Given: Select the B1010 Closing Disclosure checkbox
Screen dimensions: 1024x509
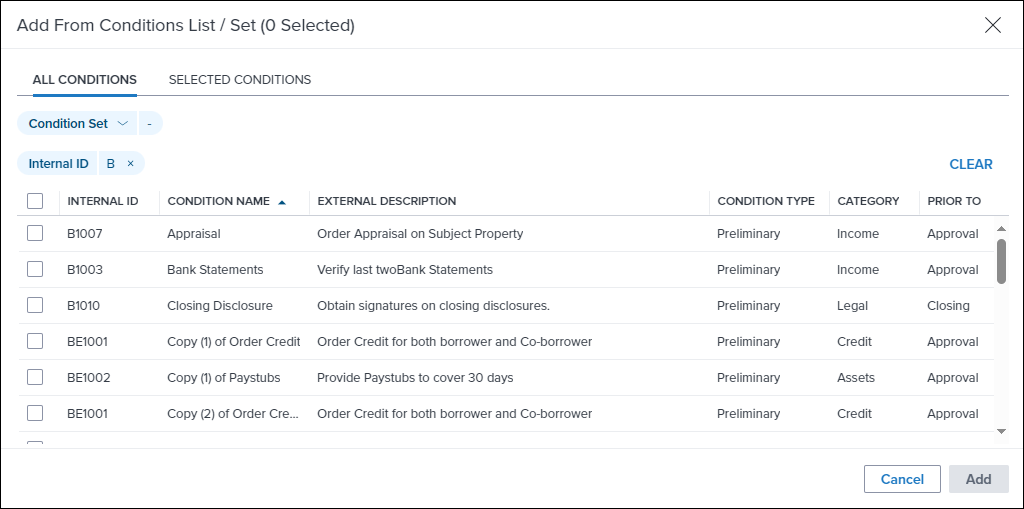Looking at the screenshot, I should [x=35, y=305].
